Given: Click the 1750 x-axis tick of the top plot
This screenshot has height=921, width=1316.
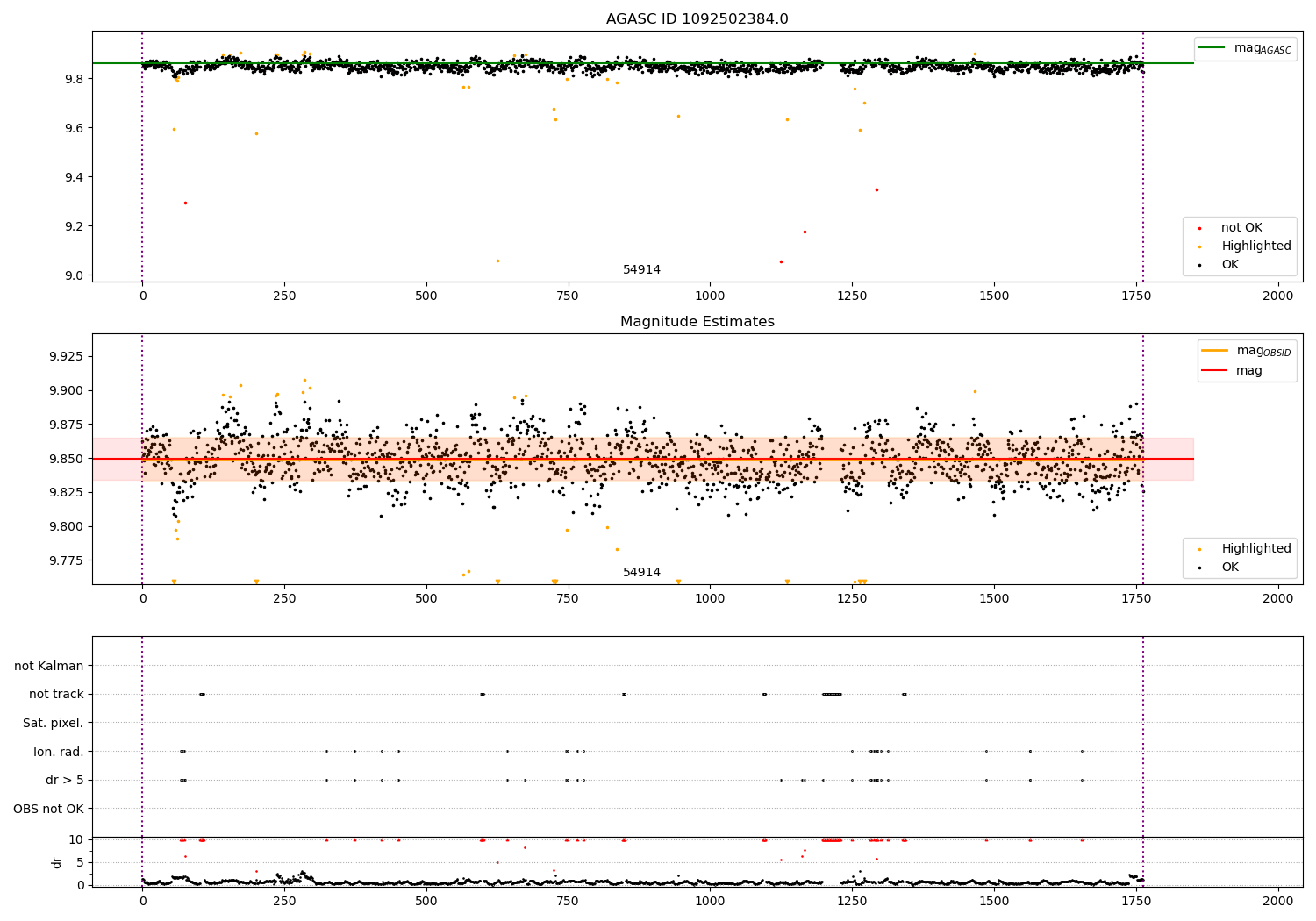Looking at the screenshot, I should click(x=1136, y=296).
